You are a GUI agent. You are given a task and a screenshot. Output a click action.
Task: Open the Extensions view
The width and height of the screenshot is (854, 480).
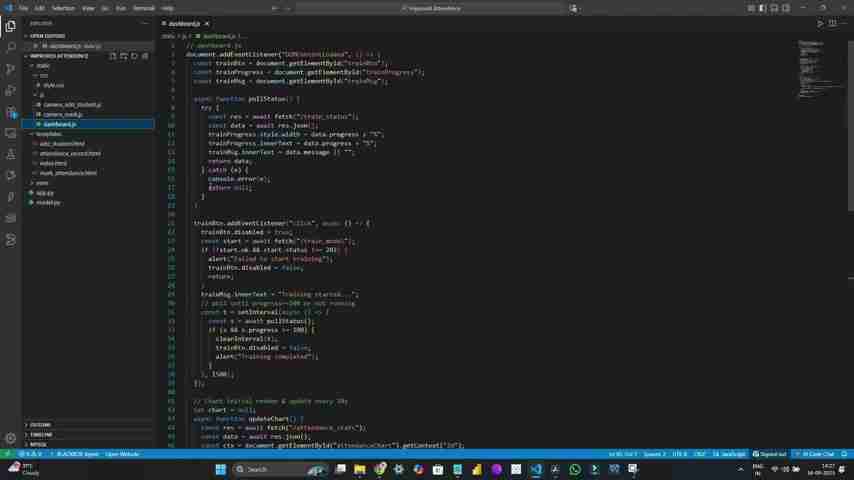(10, 112)
